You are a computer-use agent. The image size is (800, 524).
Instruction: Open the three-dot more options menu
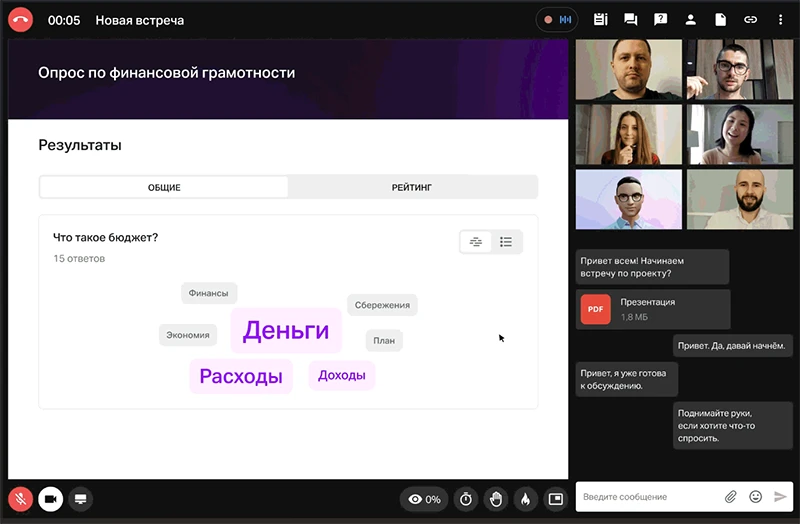pyautogui.click(x=780, y=20)
